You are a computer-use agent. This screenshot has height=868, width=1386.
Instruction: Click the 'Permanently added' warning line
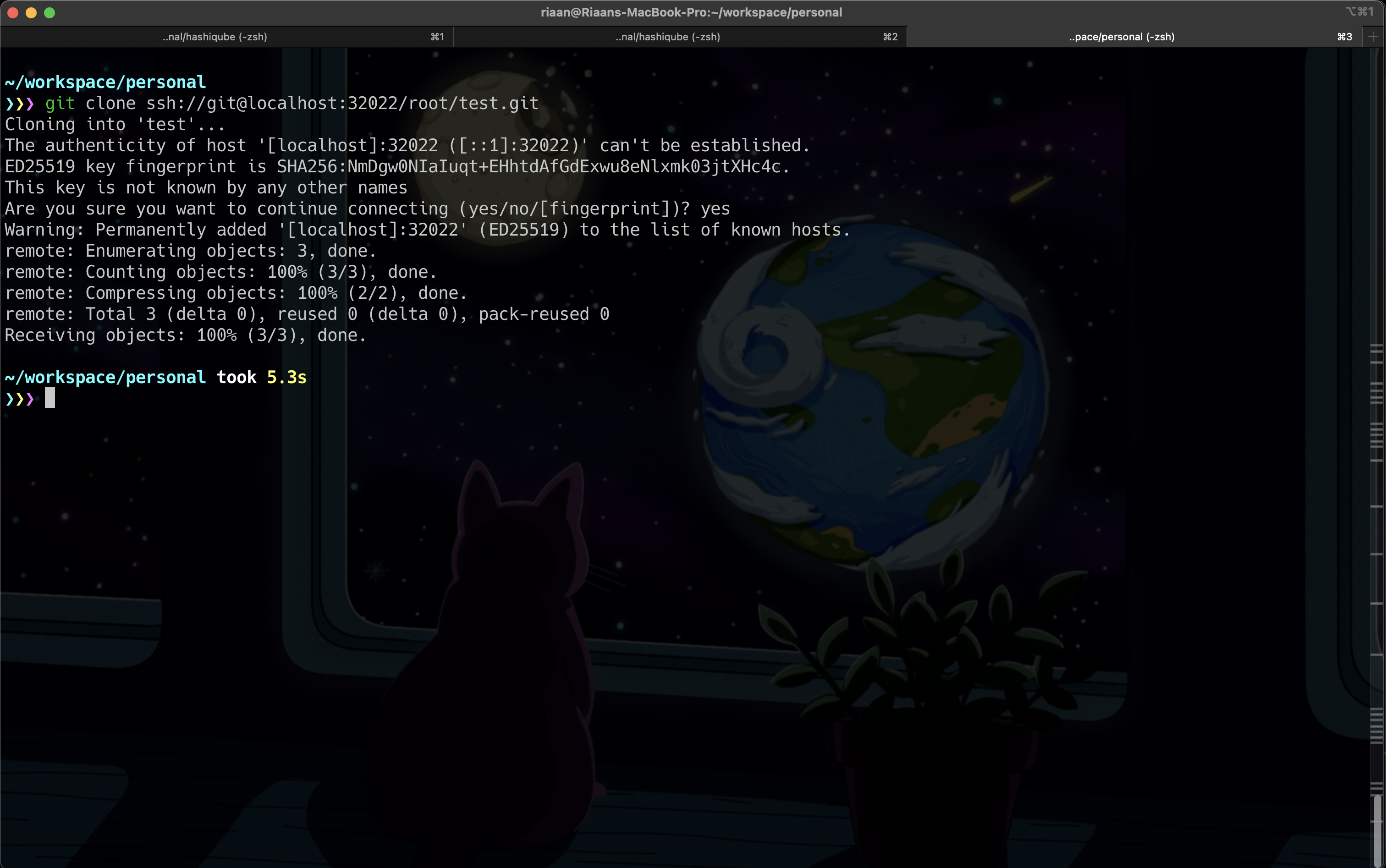coord(427,230)
